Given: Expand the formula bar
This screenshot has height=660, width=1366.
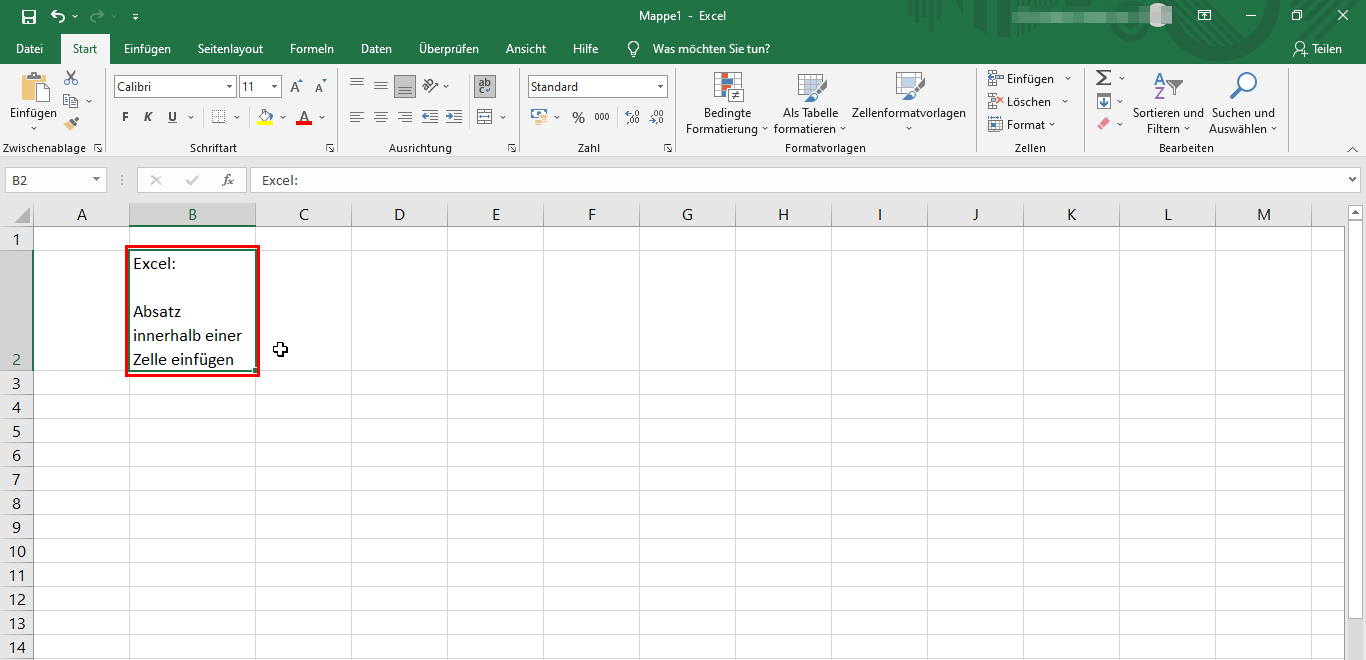Looking at the screenshot, I should pos(1353,180).
